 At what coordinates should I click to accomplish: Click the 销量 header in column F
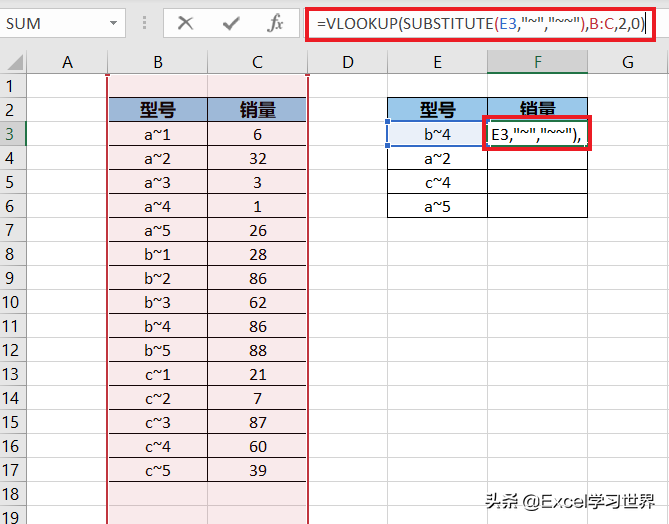coord(538,108)
